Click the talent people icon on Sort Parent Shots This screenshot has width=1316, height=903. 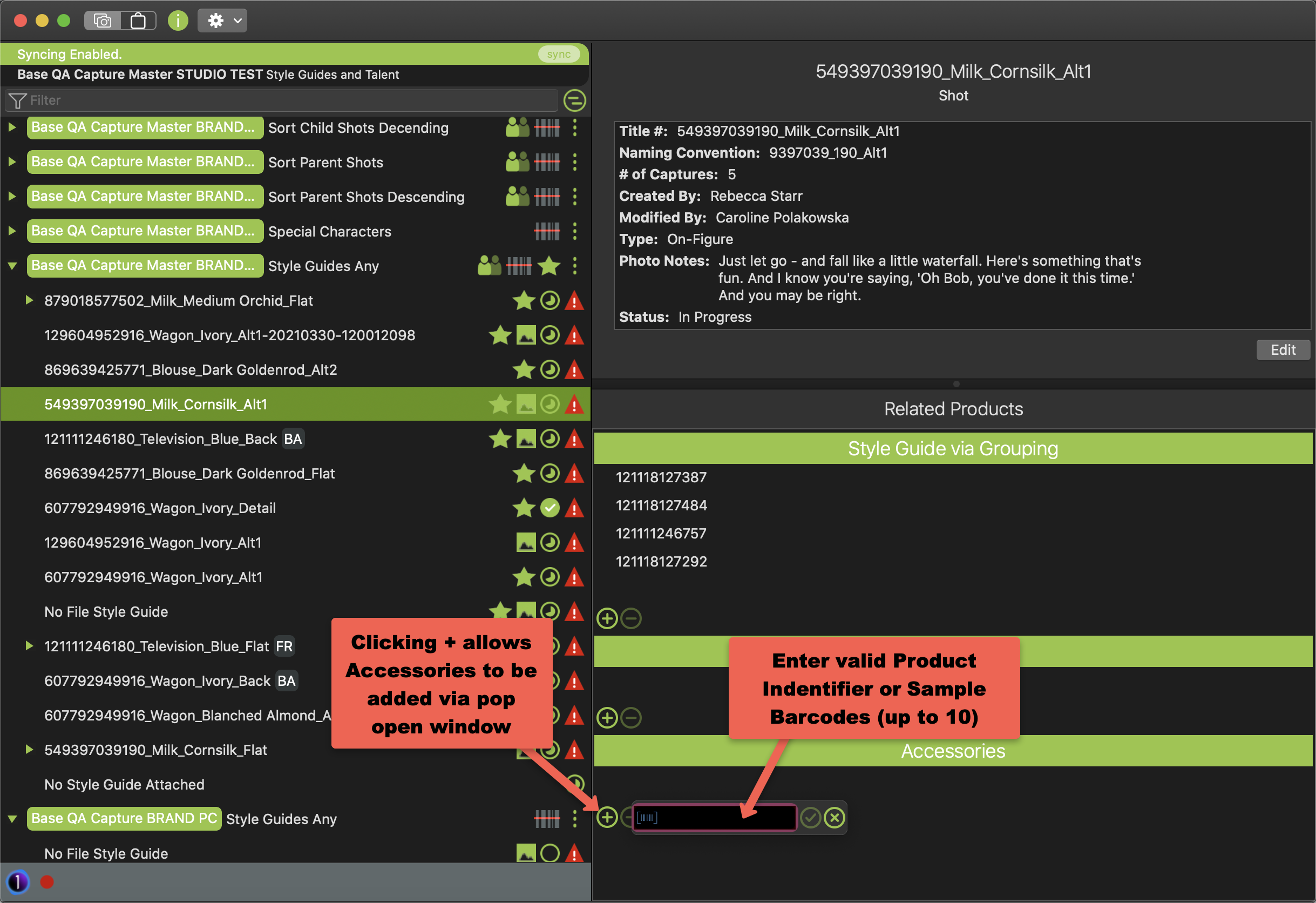click(517, 163)
